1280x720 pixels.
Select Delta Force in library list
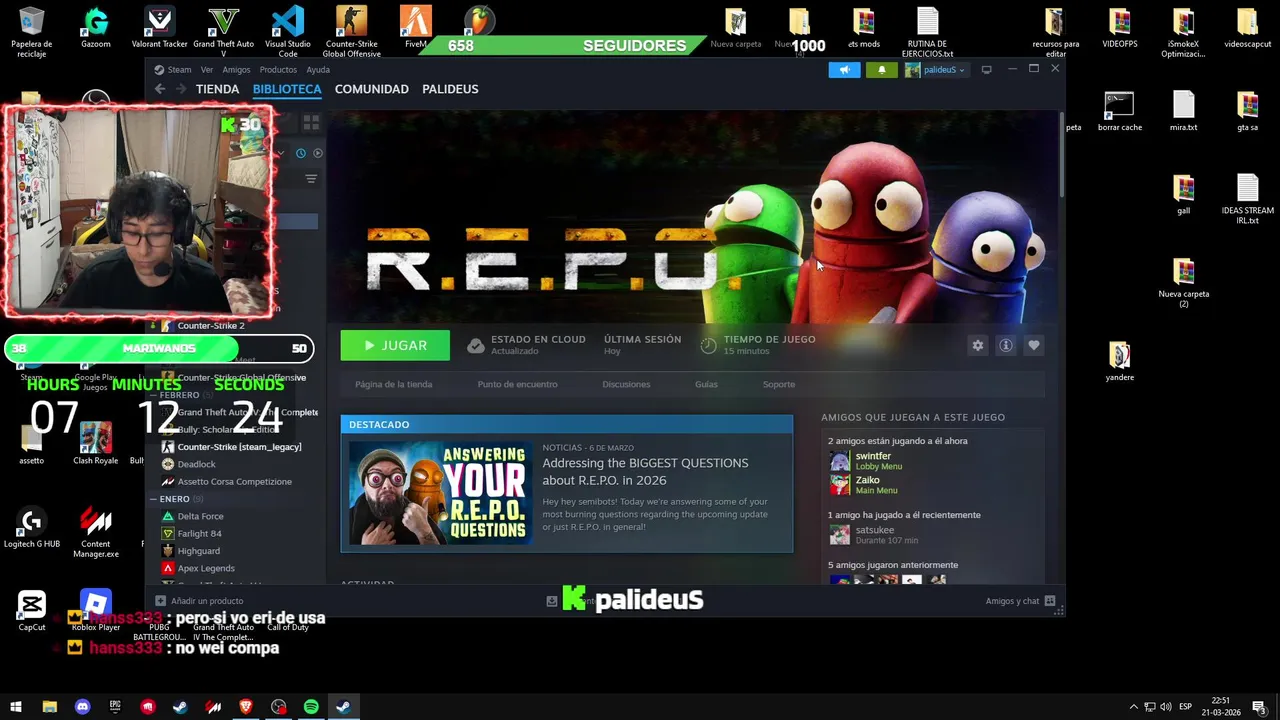tap(200, 516)
